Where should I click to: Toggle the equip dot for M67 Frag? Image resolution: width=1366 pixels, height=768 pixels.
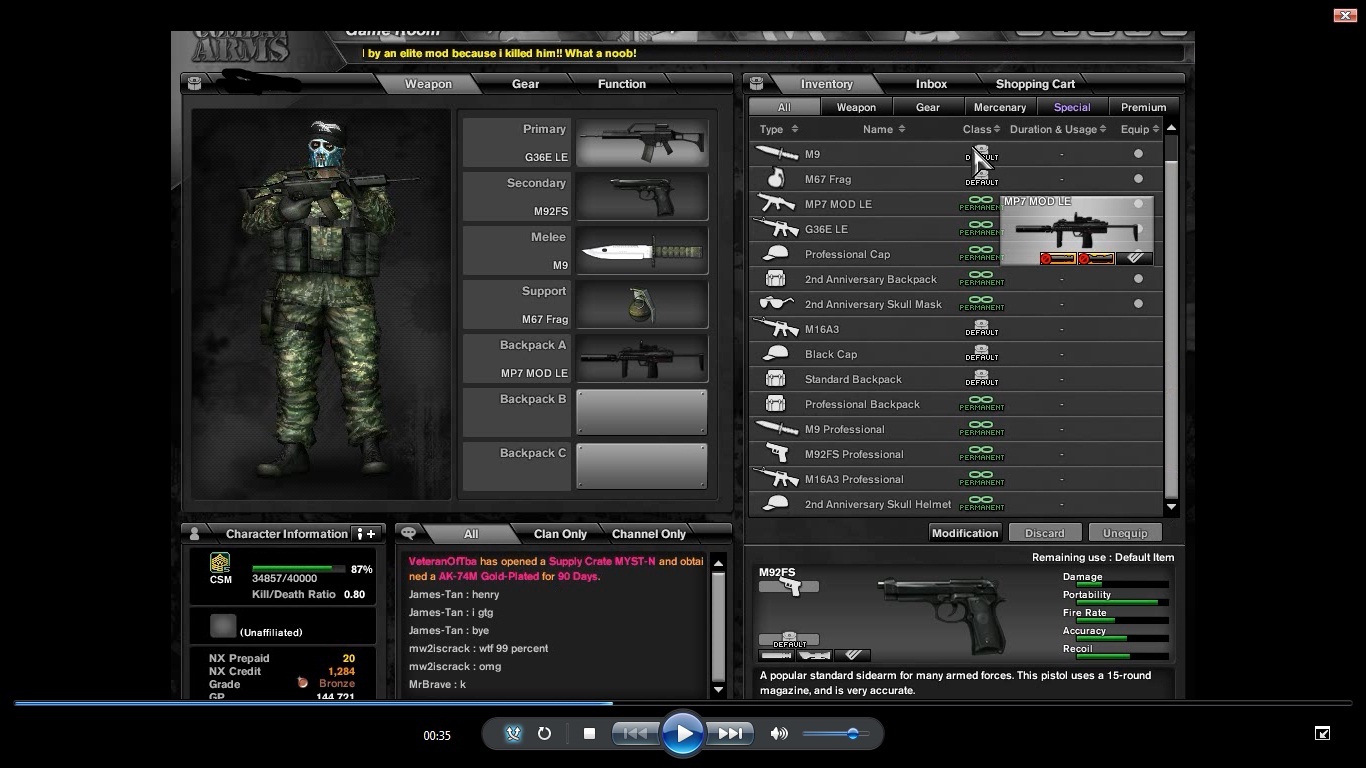click(1138, 179)
